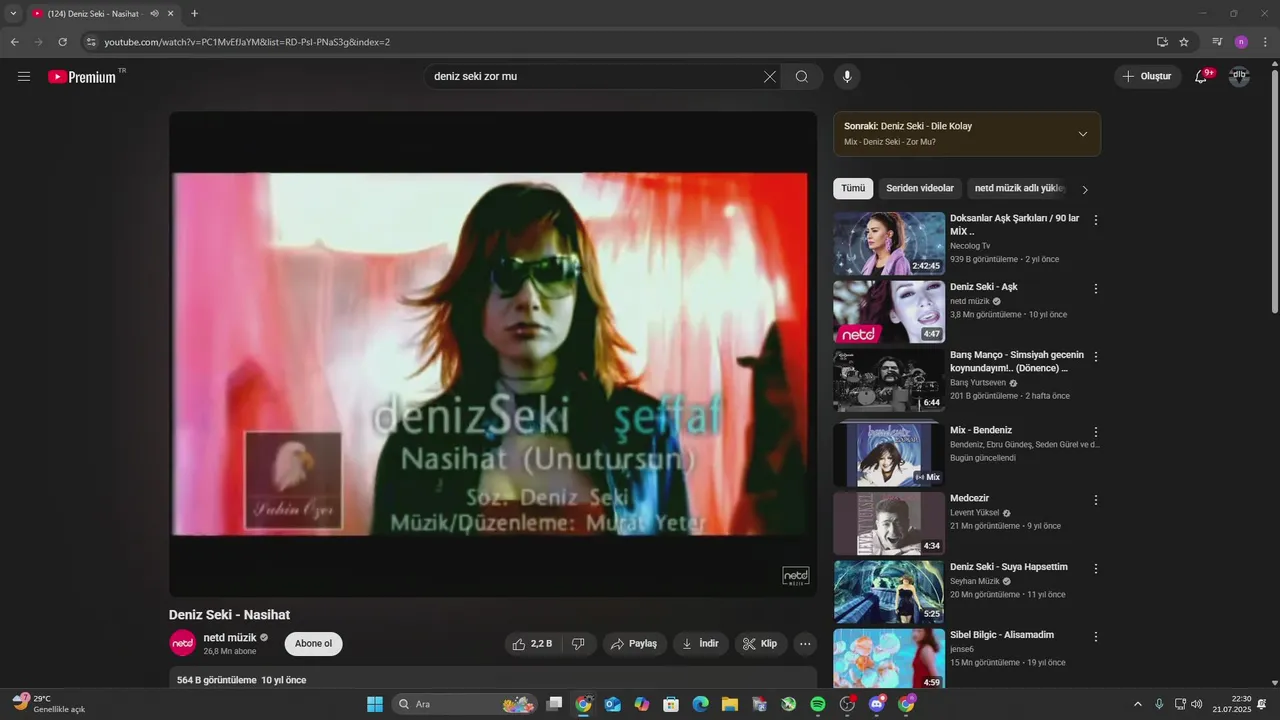Open options menu for Barış Manço video
The height and width of the screenshot is (720, 1280).
click(x=1096, y=357)
